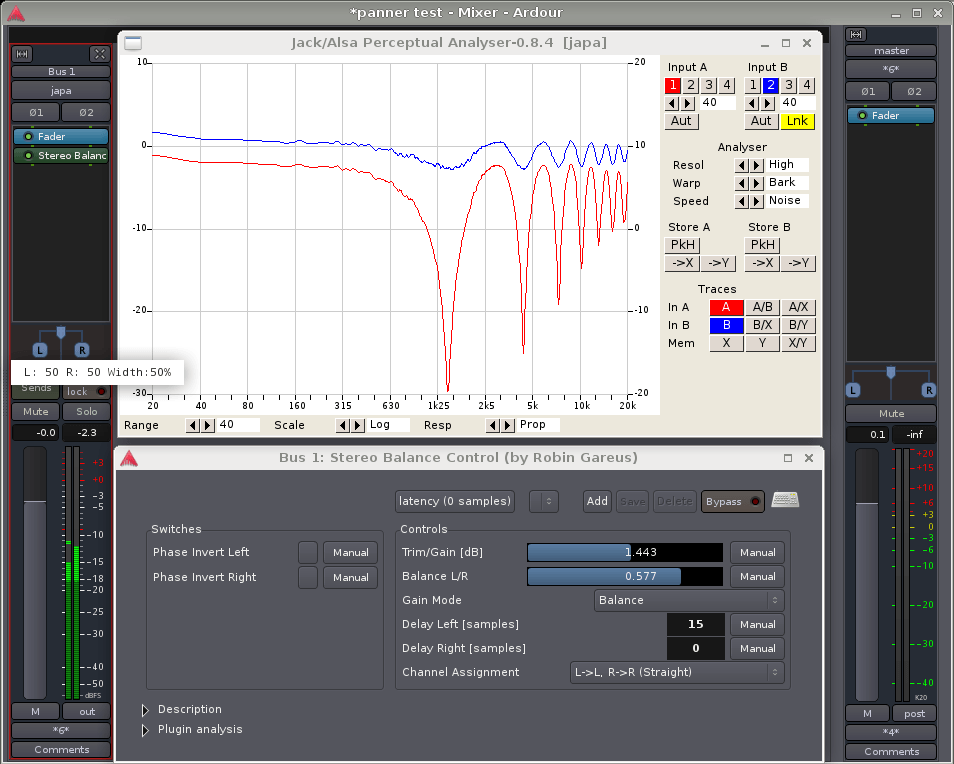Increase Input B gain with right arrow
954x764 pixels.
click(768, 103)
